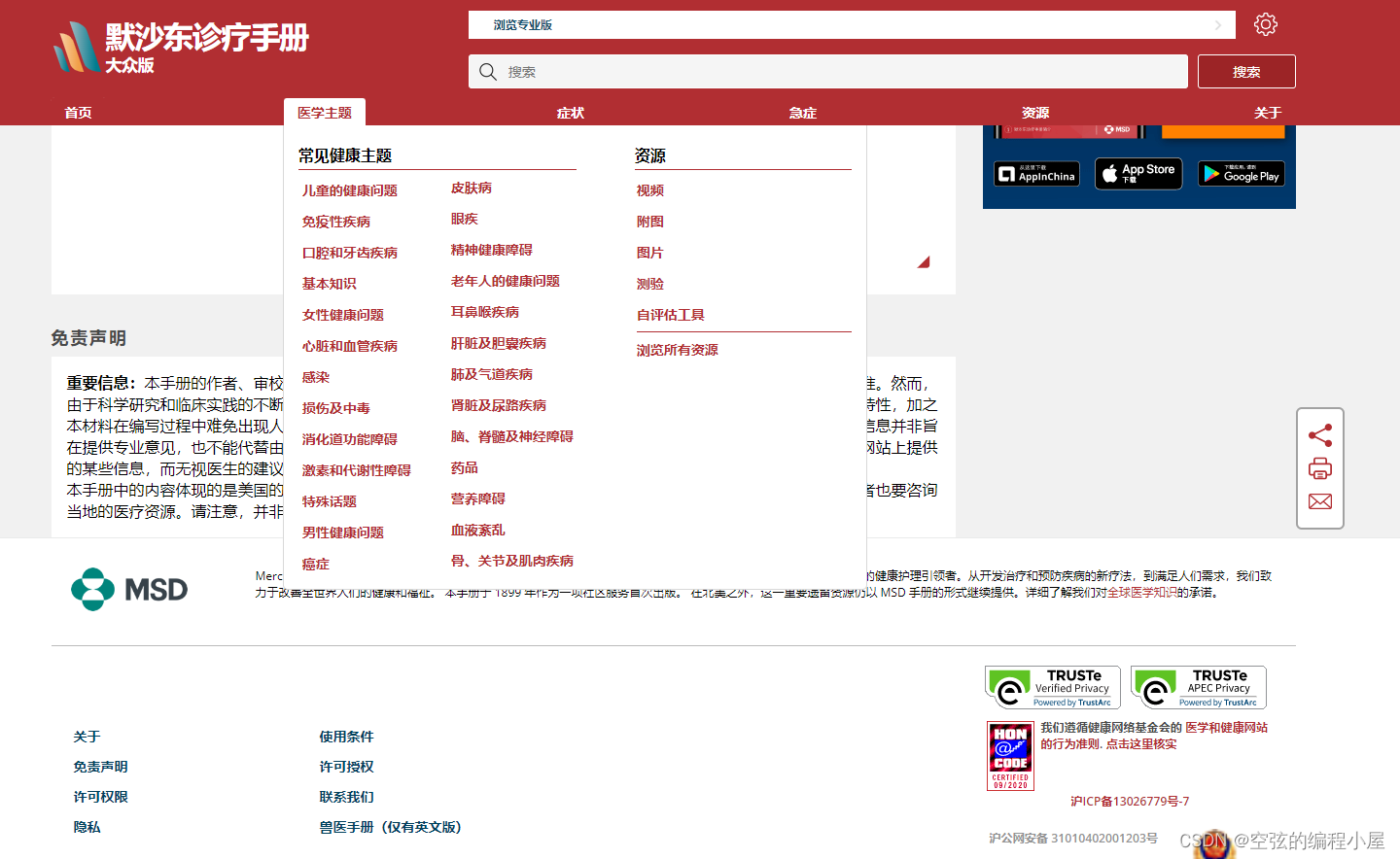Select 儿童的健康问题 topic
Viewport: 1400px width, 859px height.
pos(350,190)
